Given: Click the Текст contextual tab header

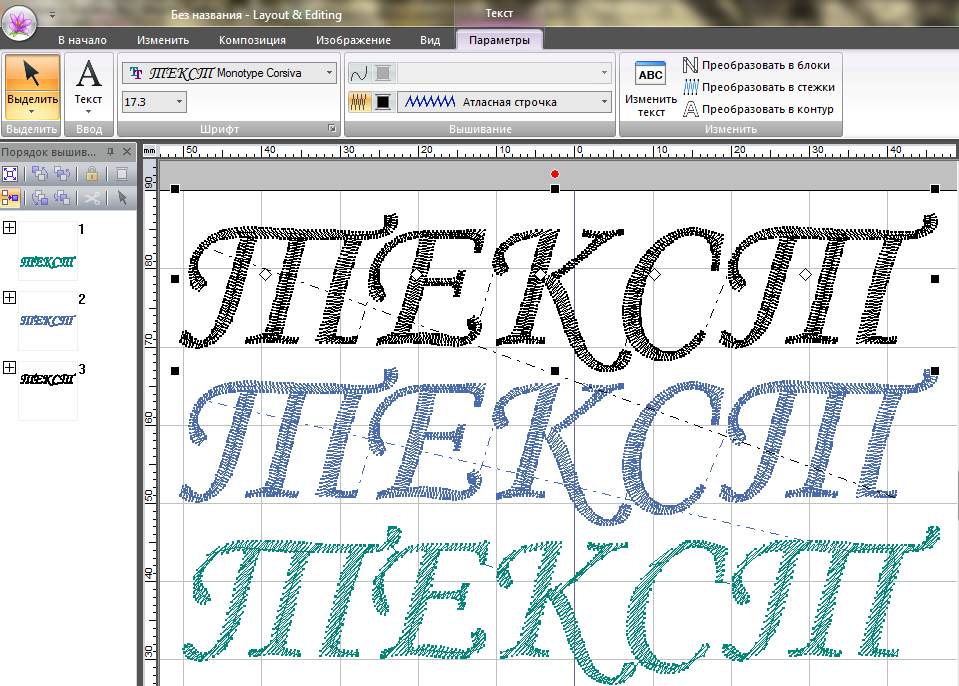Looking at the screenshot, I should click(498, 13).
